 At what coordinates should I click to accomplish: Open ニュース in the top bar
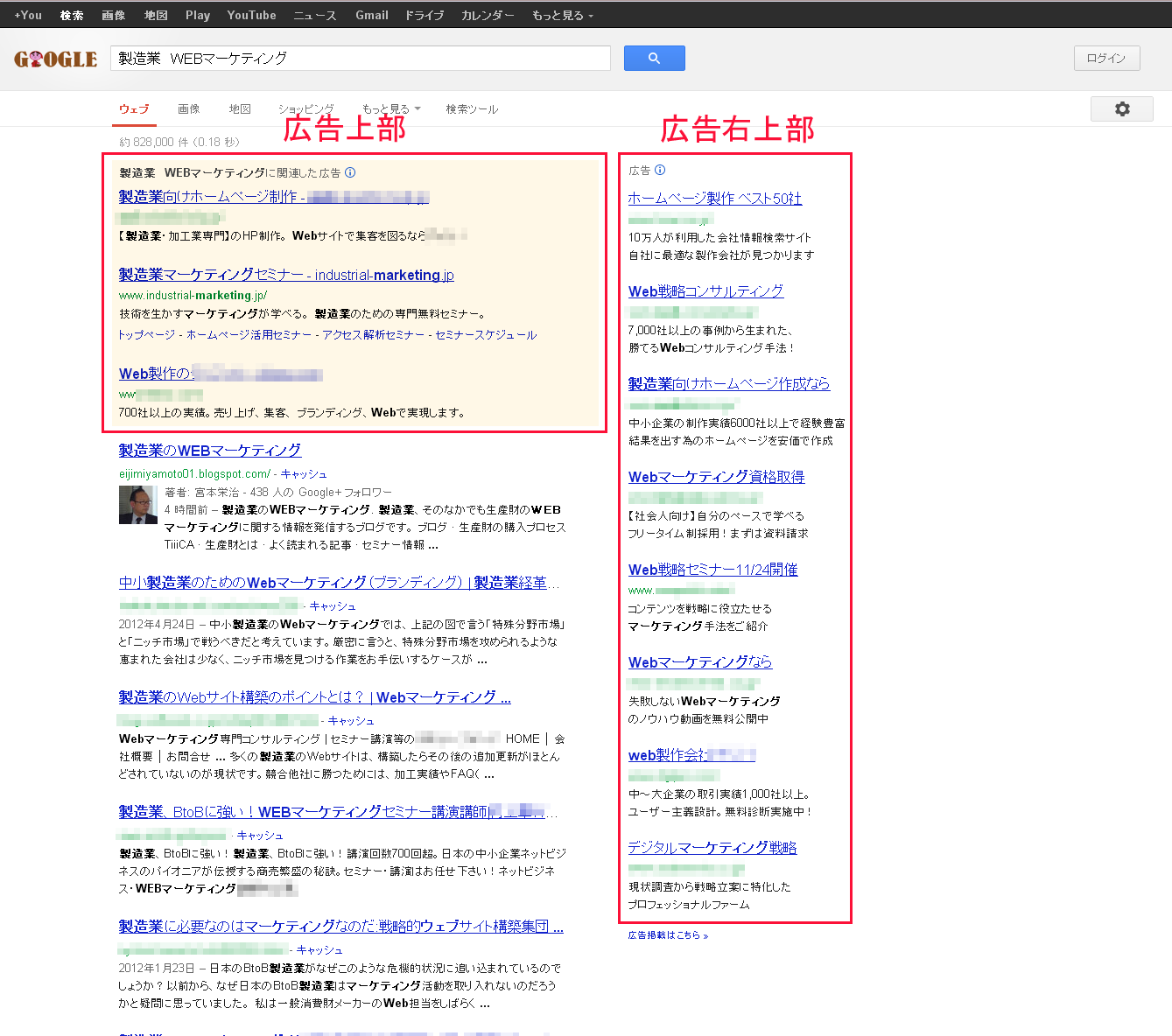[315, 15]
